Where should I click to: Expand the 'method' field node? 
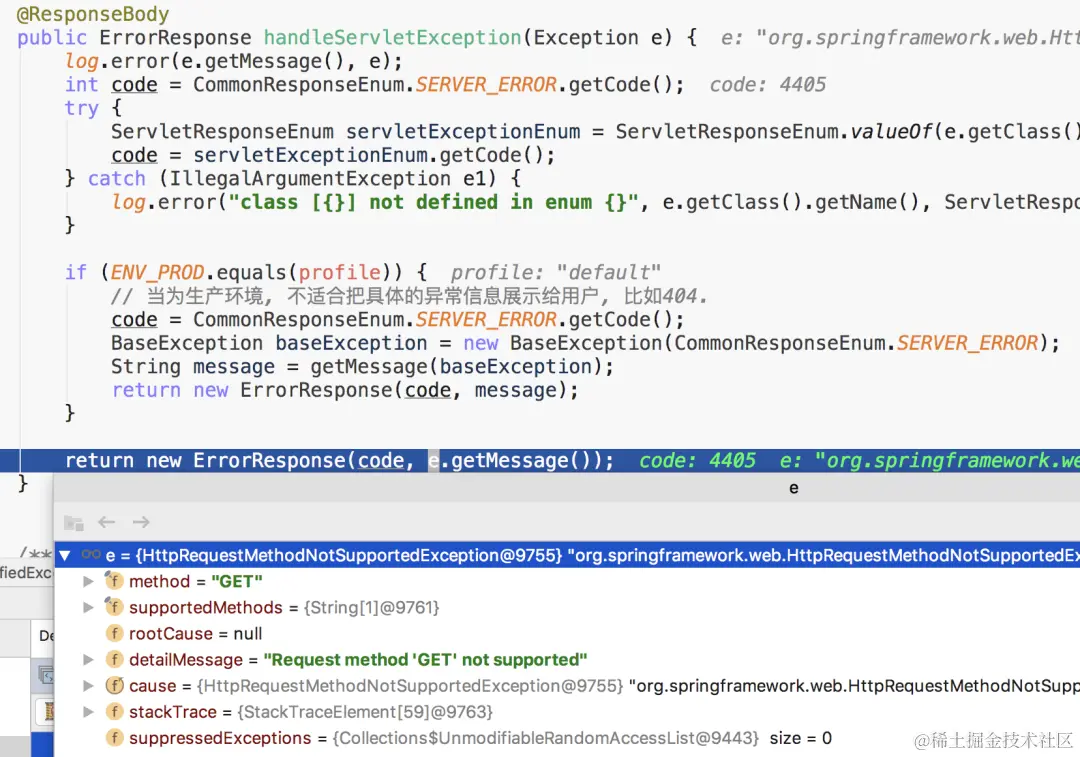pos(87,581)
